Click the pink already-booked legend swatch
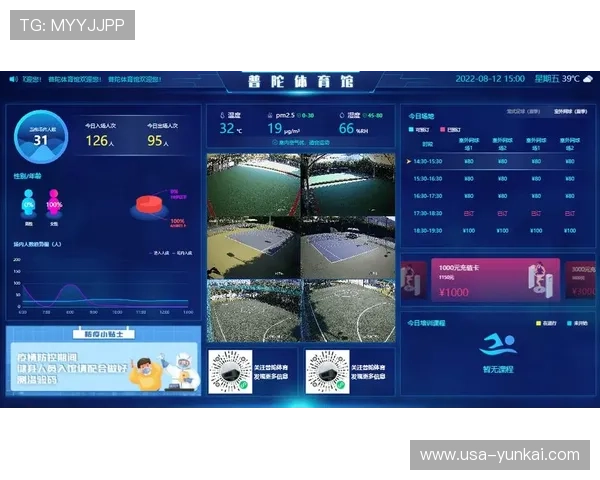 (442, 130)
